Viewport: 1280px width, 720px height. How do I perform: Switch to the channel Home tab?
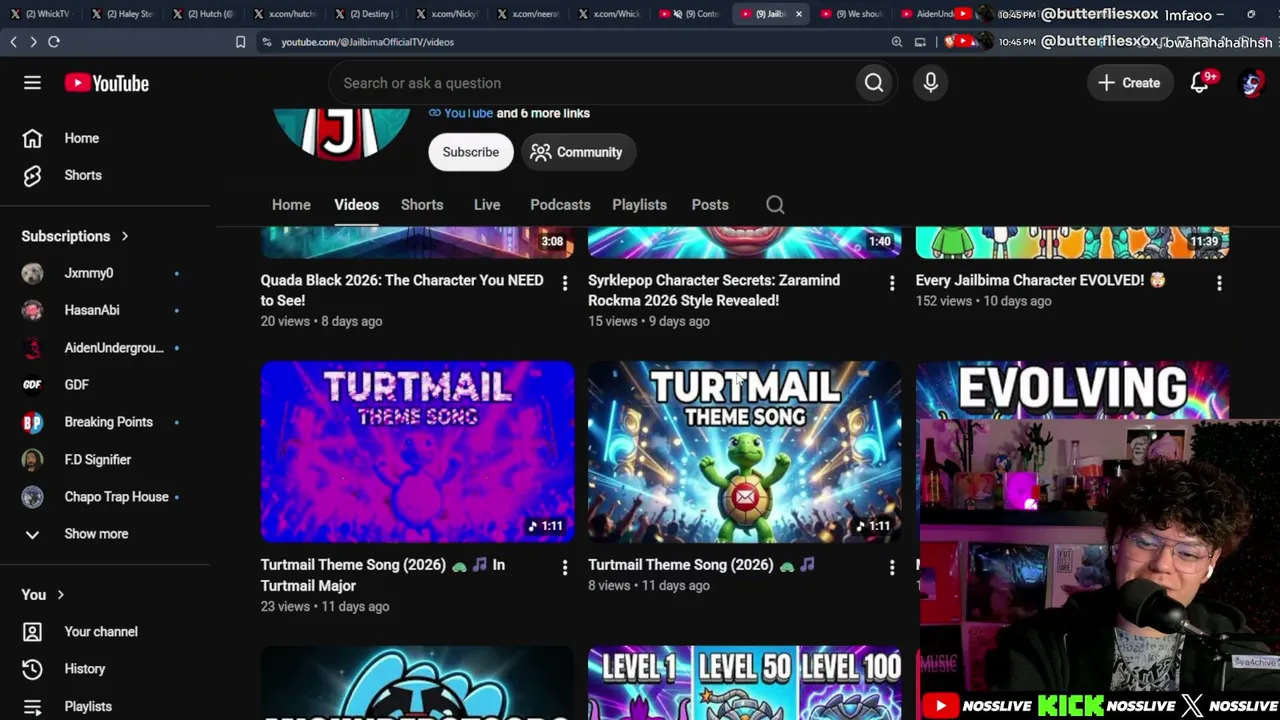[x=291, y=205]
